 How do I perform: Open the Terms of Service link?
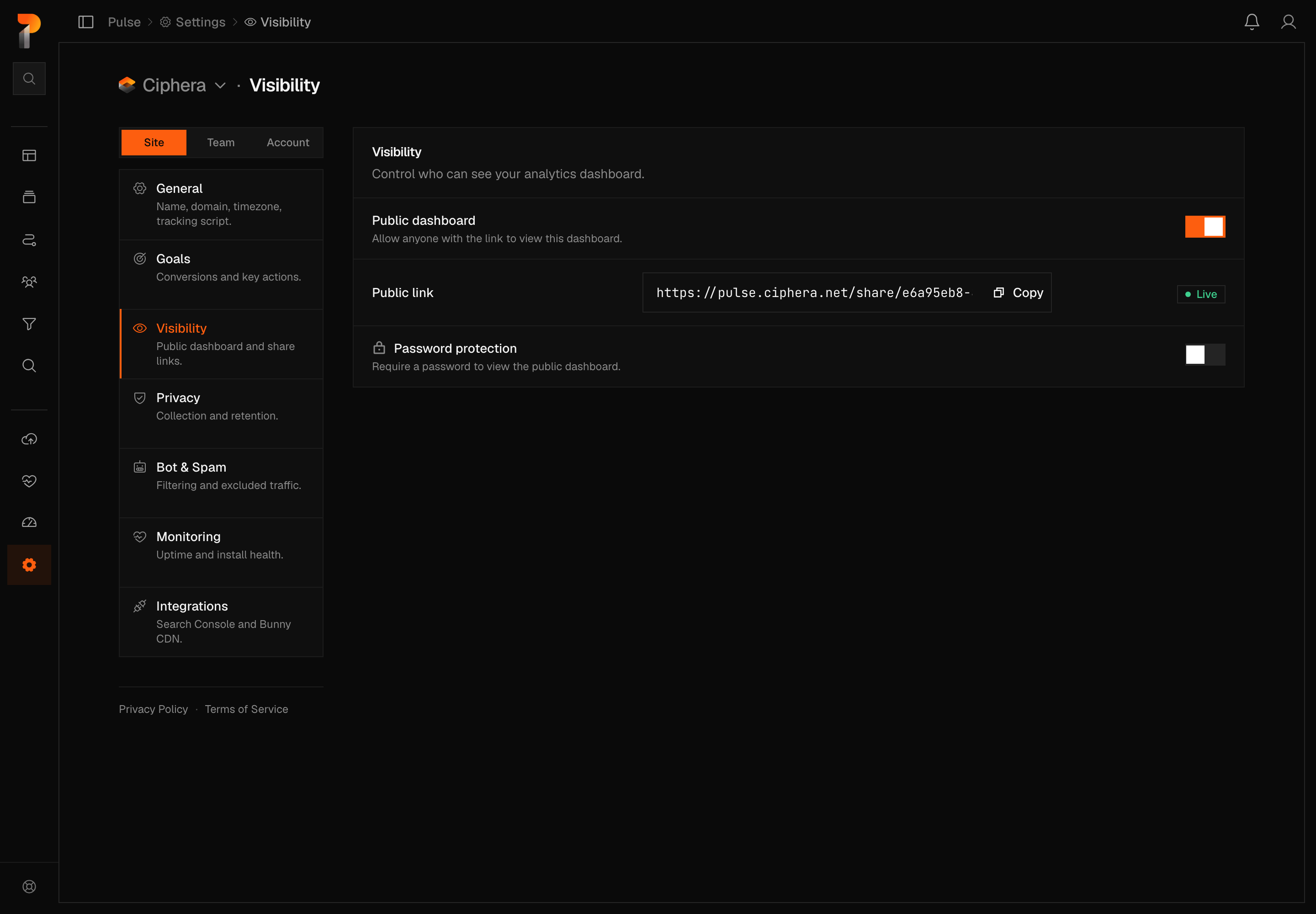click(x=246, y=709)
